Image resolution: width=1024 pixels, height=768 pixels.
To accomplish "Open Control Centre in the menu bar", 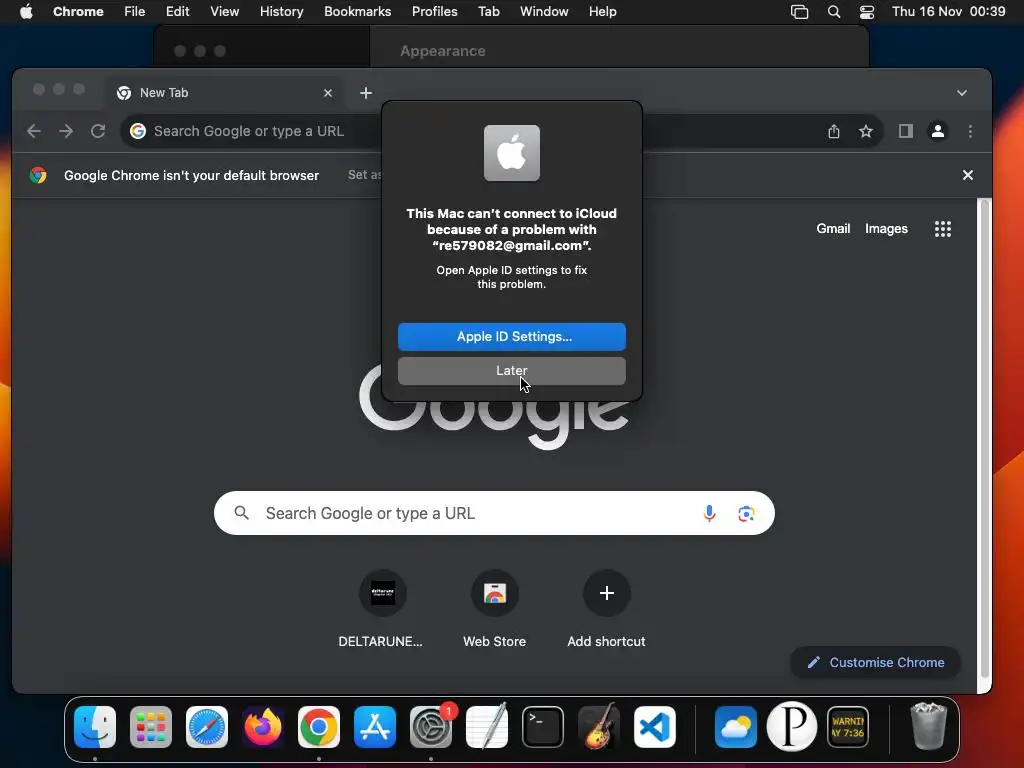I will click(x=867, y=11).
